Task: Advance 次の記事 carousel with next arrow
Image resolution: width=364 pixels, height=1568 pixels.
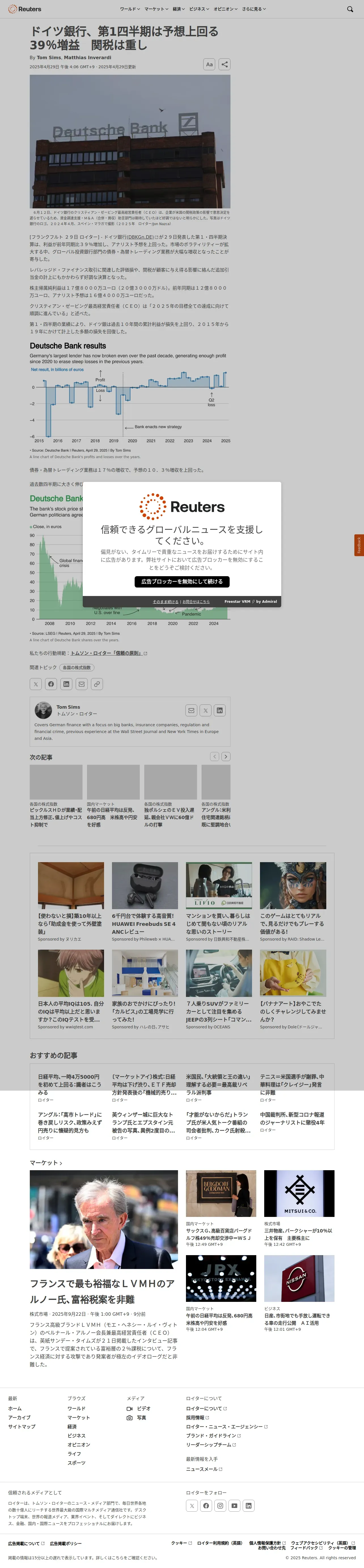Action: pyautogui.click(x=226, y=757)
